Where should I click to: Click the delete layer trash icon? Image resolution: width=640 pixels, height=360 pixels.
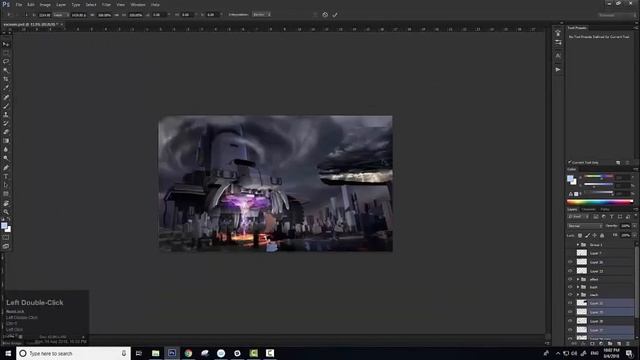tap(627, 344)
